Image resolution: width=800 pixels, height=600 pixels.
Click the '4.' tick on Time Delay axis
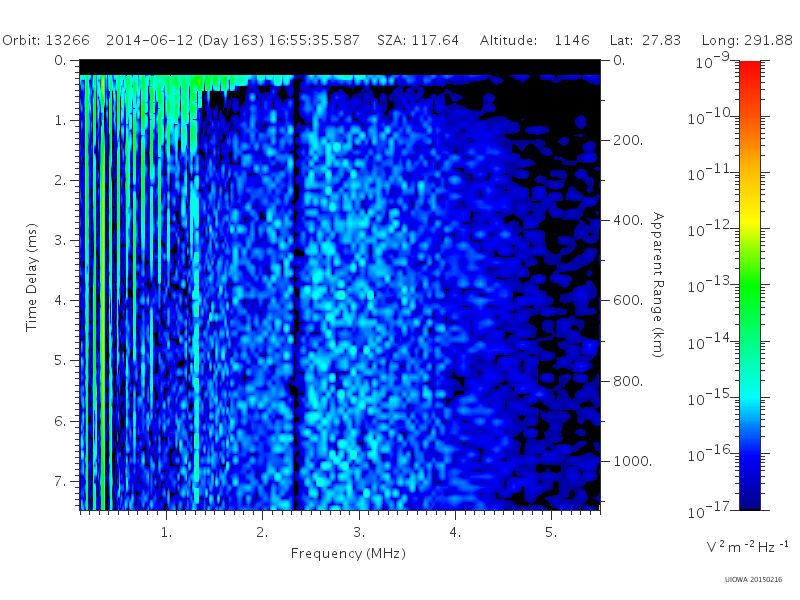[x=60, y=301]
